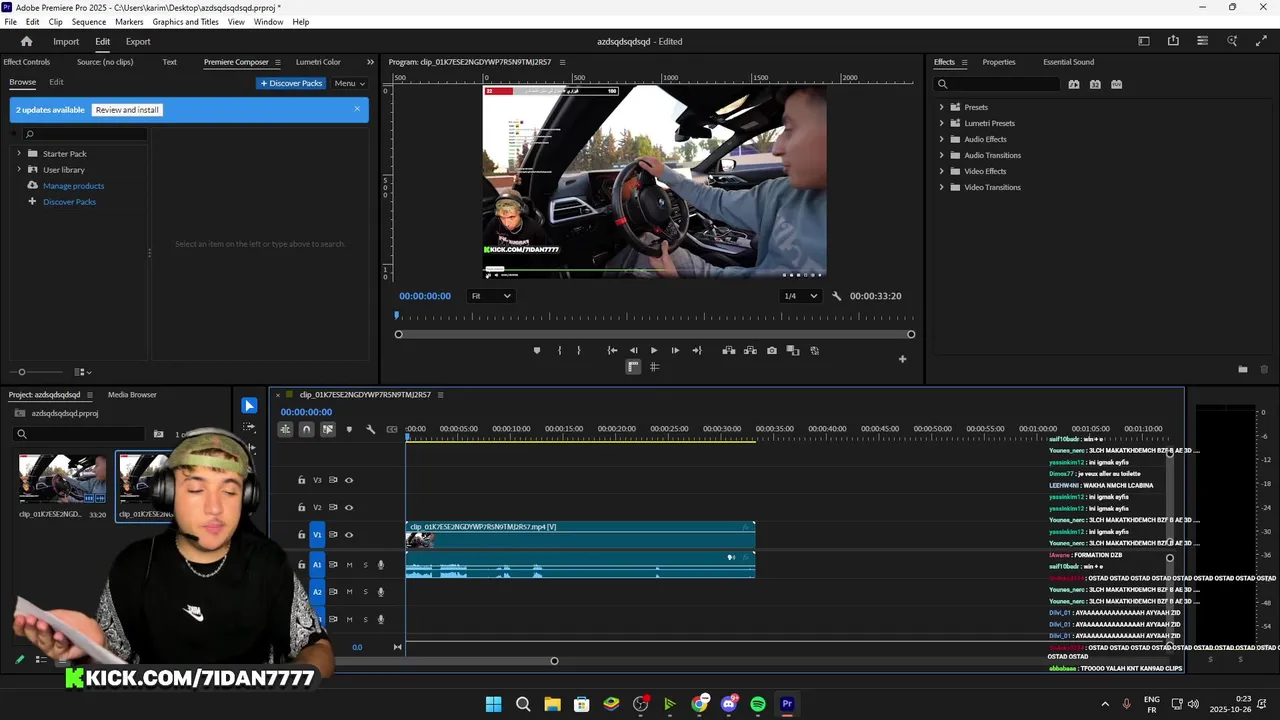
Task: Export frame with camera icon
Action: tap(772, 350)
